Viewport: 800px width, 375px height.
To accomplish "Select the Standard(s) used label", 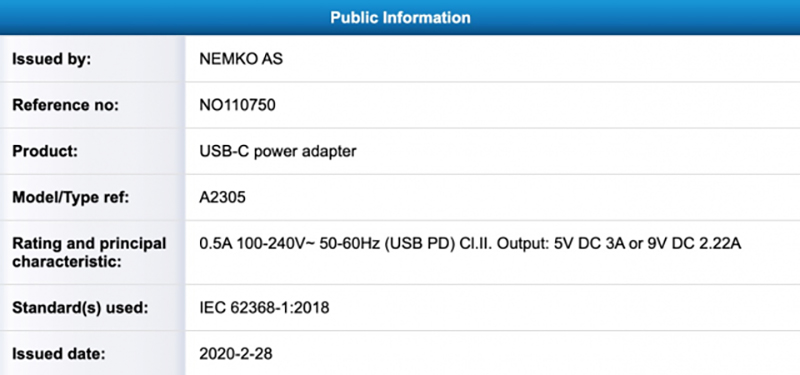I will pos(80,308).
